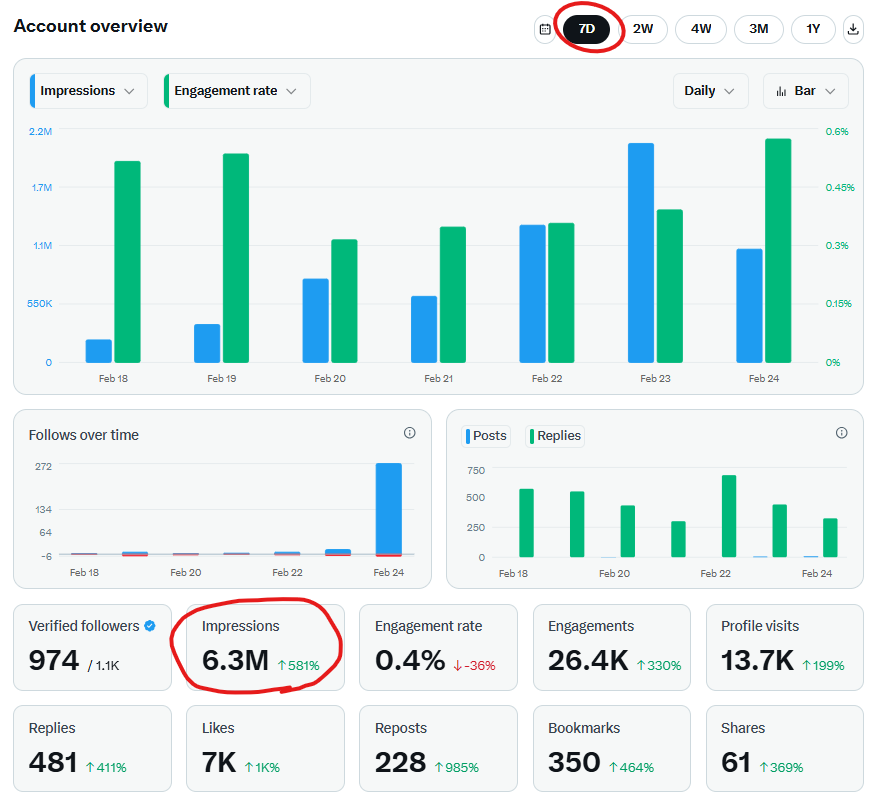Open the calendar date picker icon

coord(545,29)
